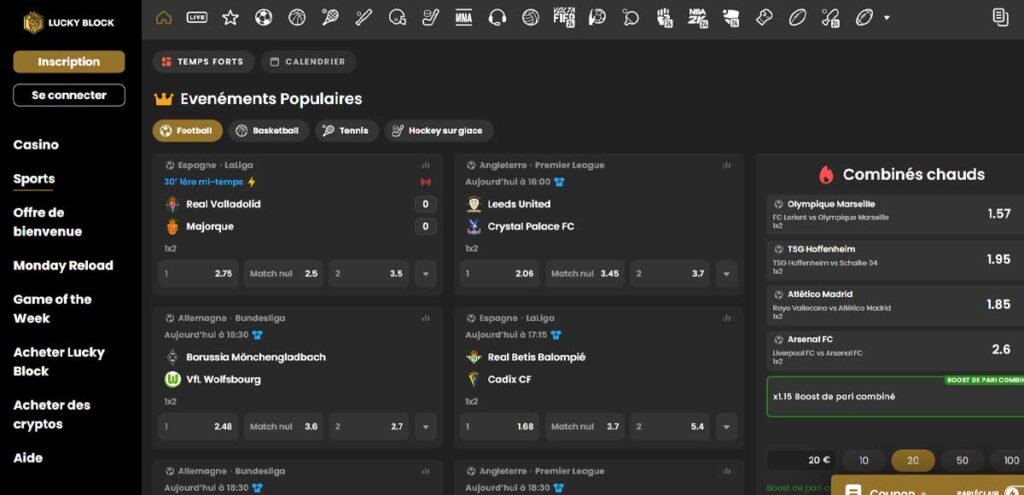Bet on Wolfsbourg win at 2.7
This screenshot has width=1024, height=495.
click(x=369, y=426)
